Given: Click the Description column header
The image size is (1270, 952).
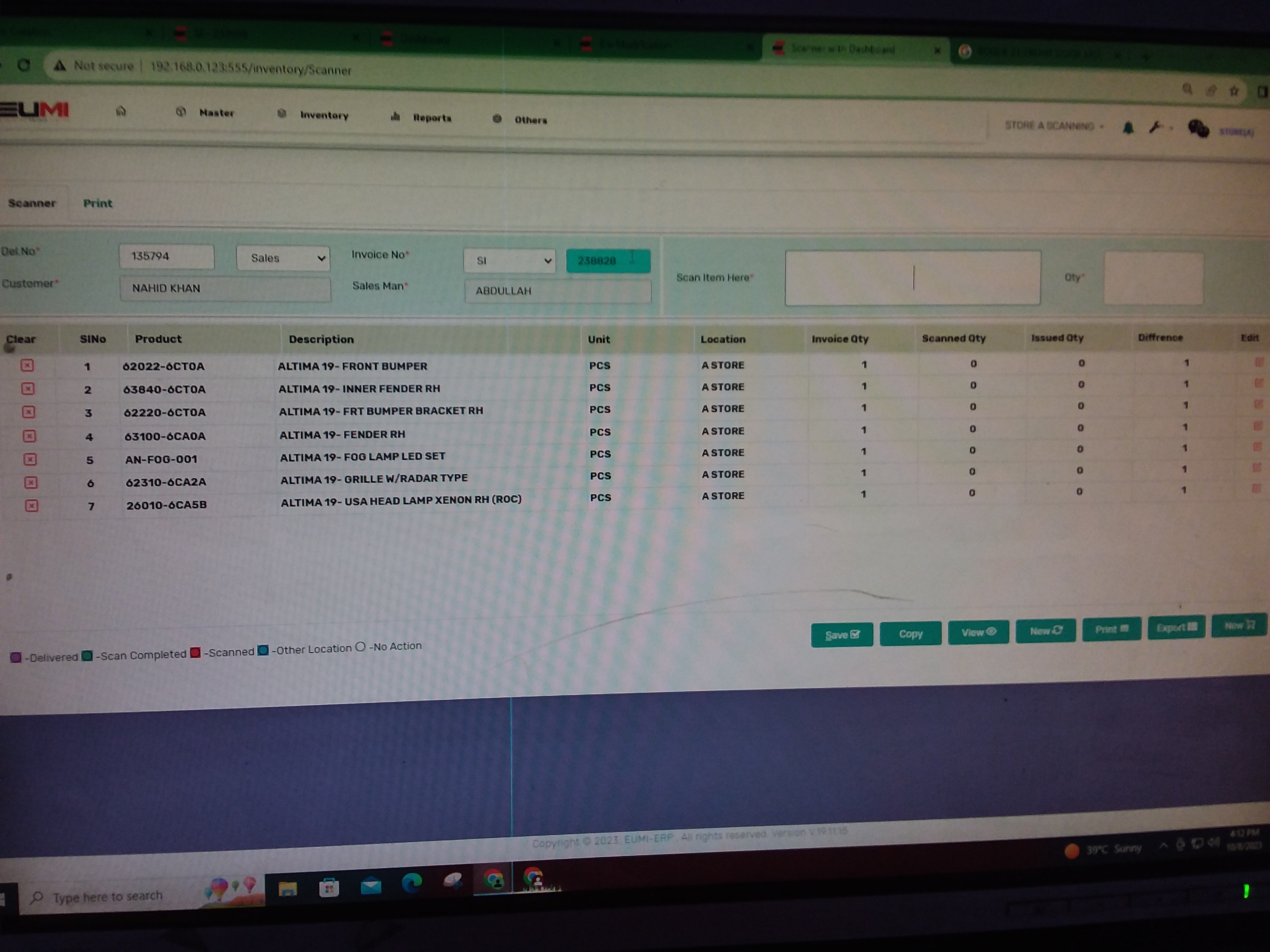Looking at the screenshot, I should click(x=321, y=340).
